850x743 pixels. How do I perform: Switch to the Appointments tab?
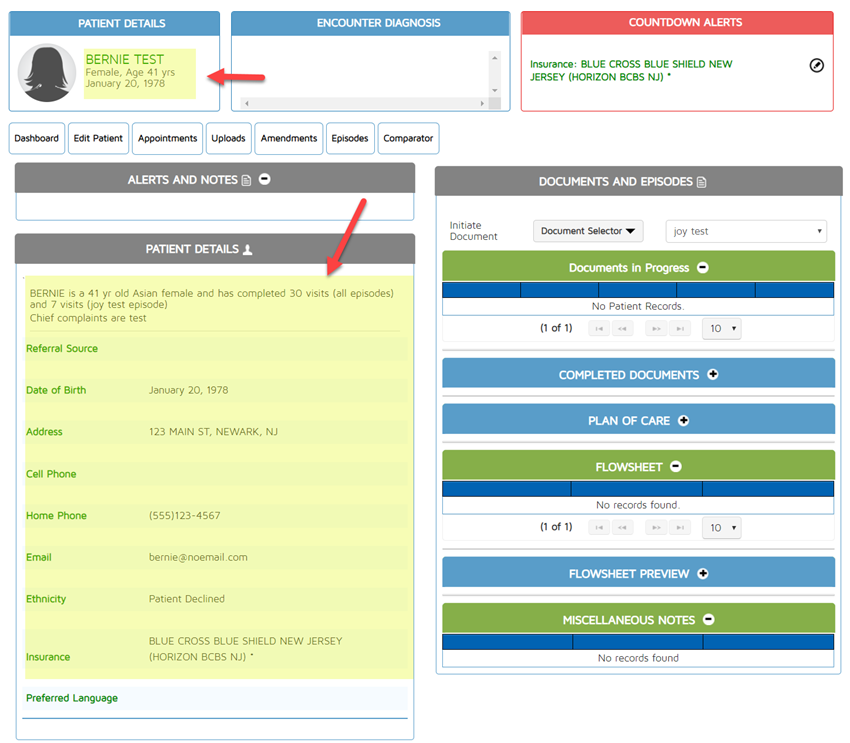167,138
